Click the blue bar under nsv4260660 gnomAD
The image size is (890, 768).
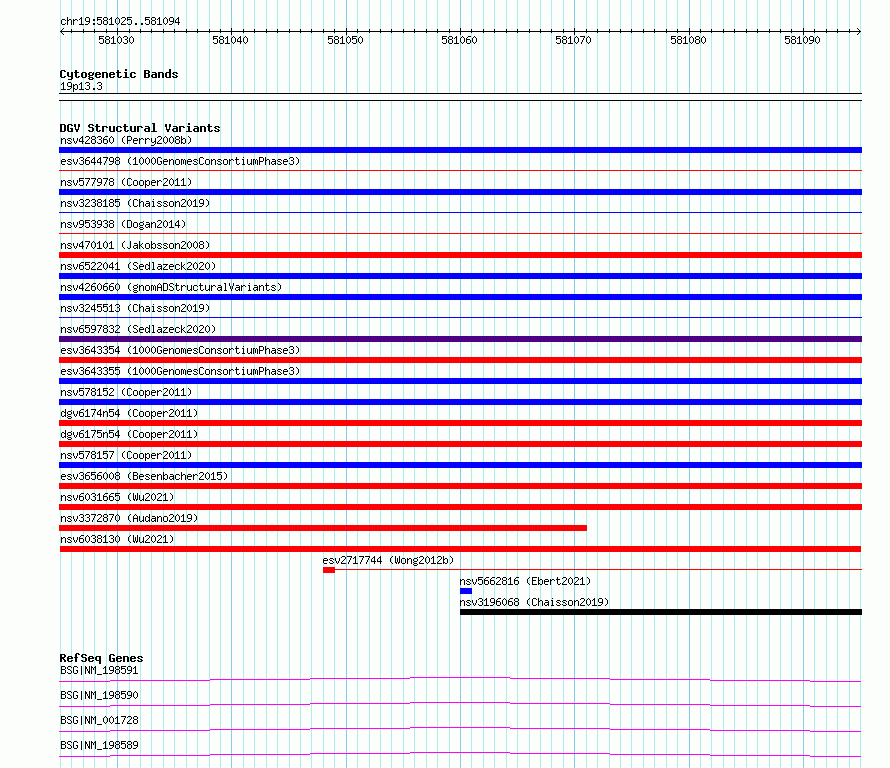tap(460, 297)
